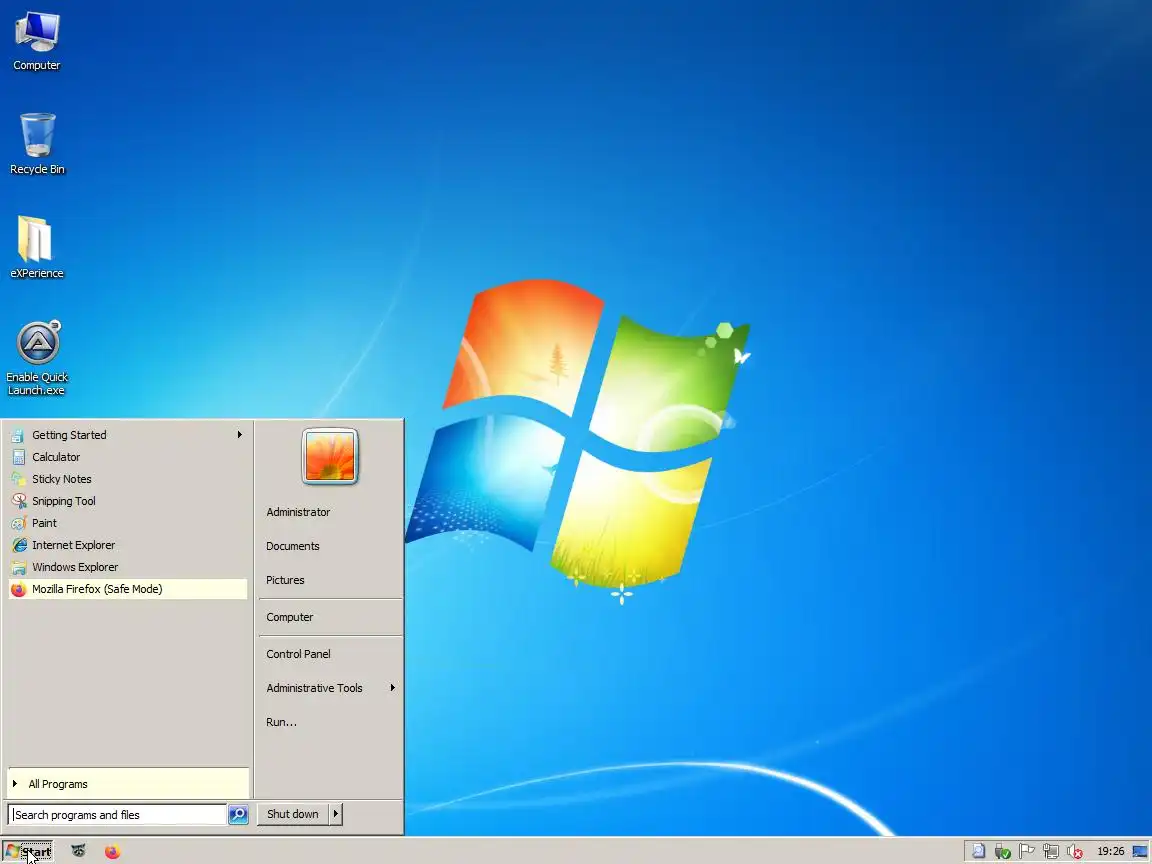Open shutdown options arrow
This screenshot has width=1152, height=864.
[336, 814]
